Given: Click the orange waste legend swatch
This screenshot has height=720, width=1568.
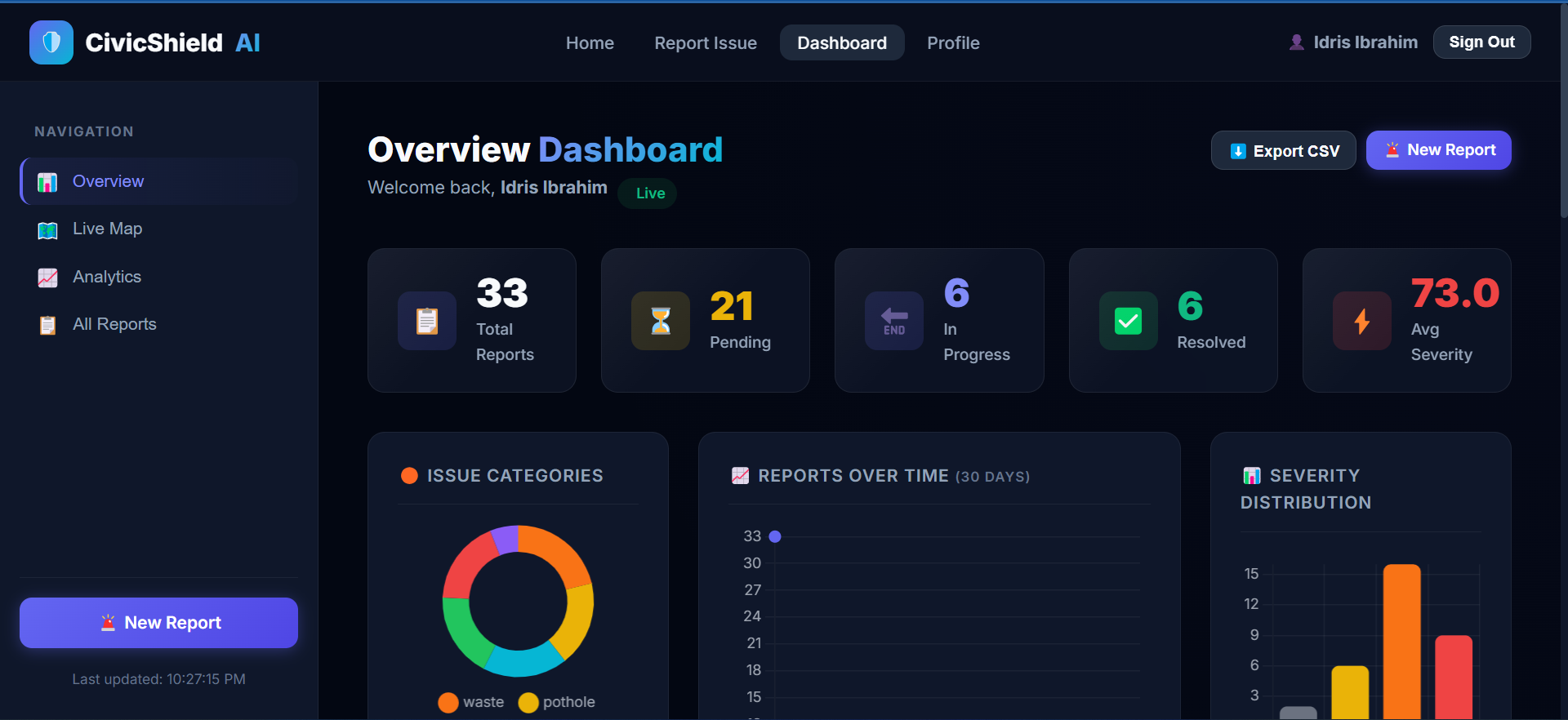Looking at the screenshot, I should [448, 703].
